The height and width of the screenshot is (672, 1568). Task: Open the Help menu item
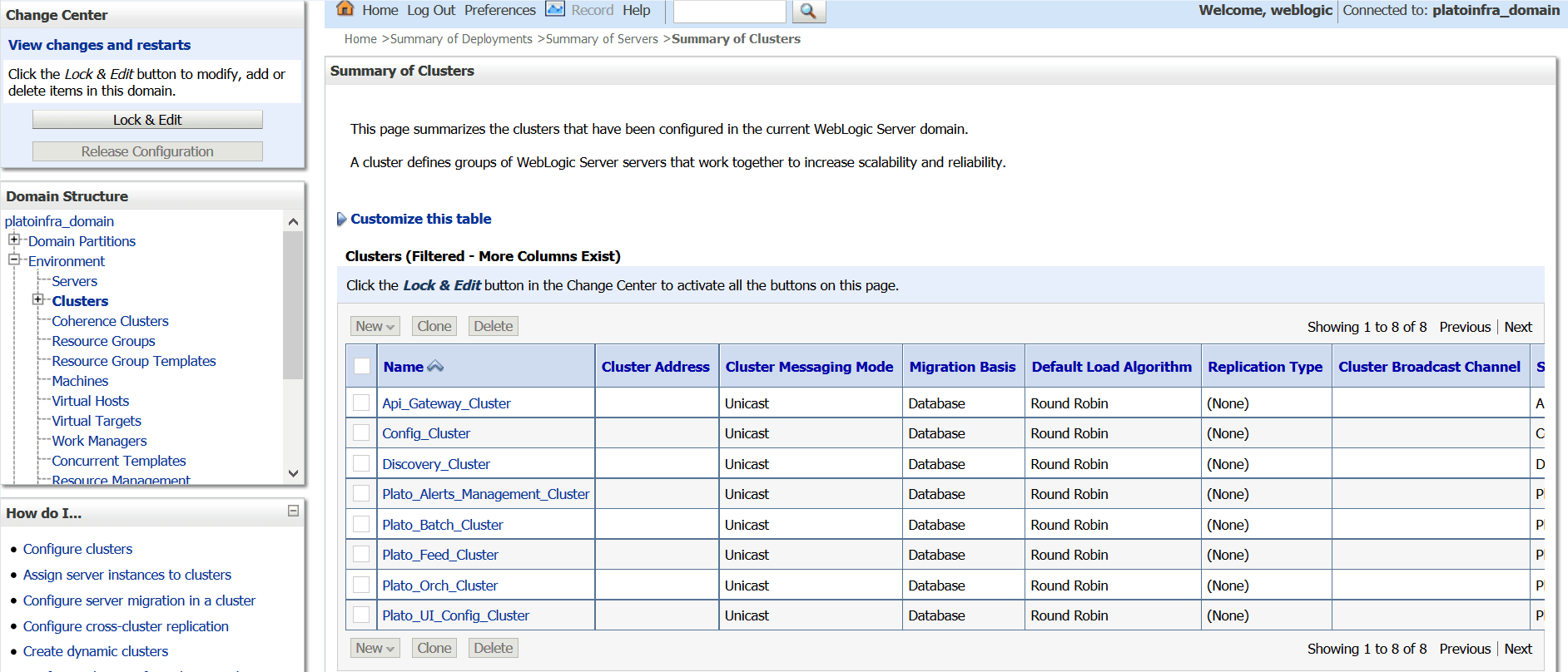point(636,10)
